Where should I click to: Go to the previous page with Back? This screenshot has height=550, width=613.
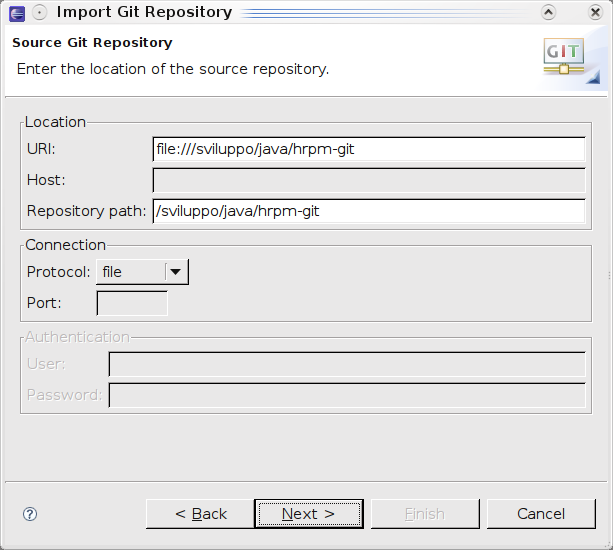200,514
